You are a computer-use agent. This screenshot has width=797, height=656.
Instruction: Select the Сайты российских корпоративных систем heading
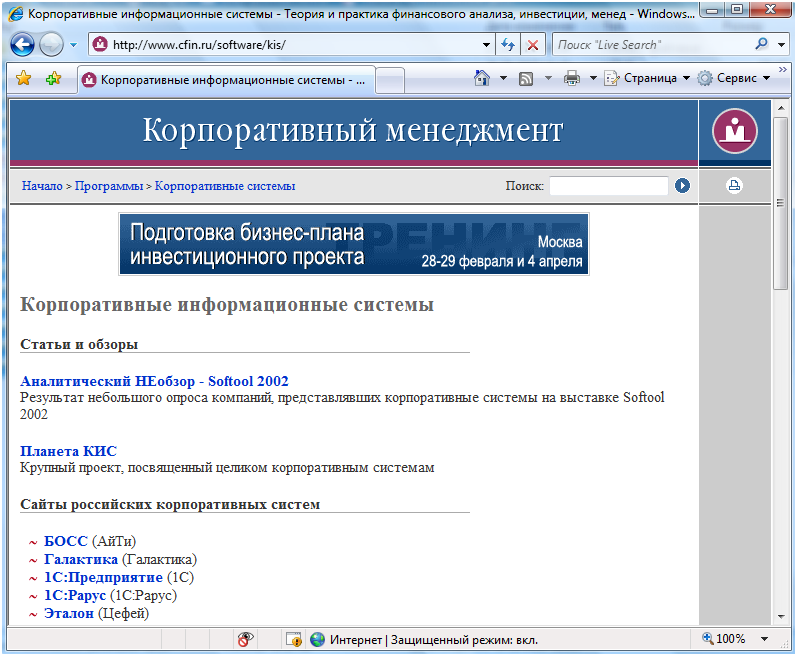coord(170,505)
